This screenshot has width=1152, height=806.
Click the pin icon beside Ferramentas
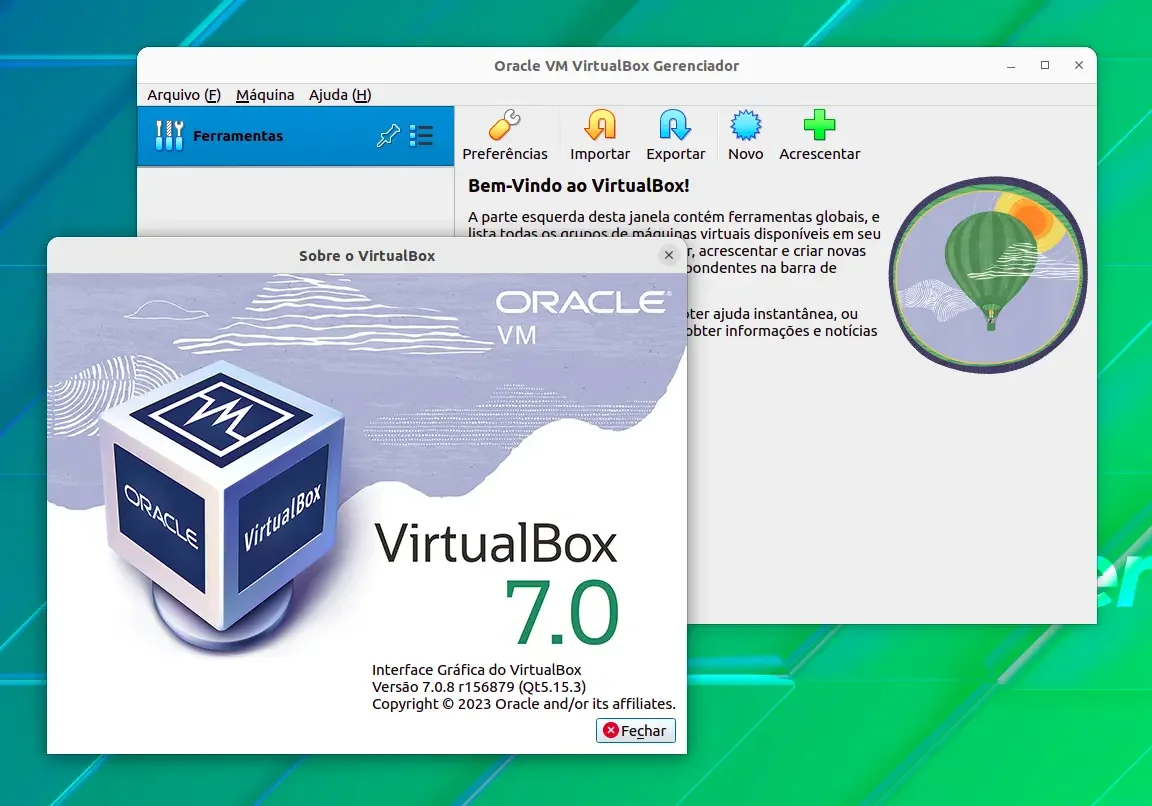pos(389,135)
